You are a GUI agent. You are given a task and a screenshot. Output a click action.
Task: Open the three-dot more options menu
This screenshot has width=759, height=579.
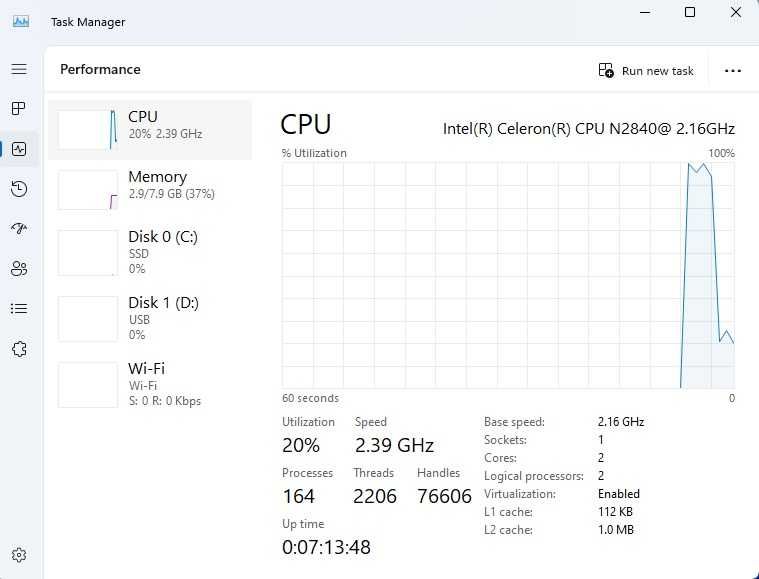[x=732, y=71]
